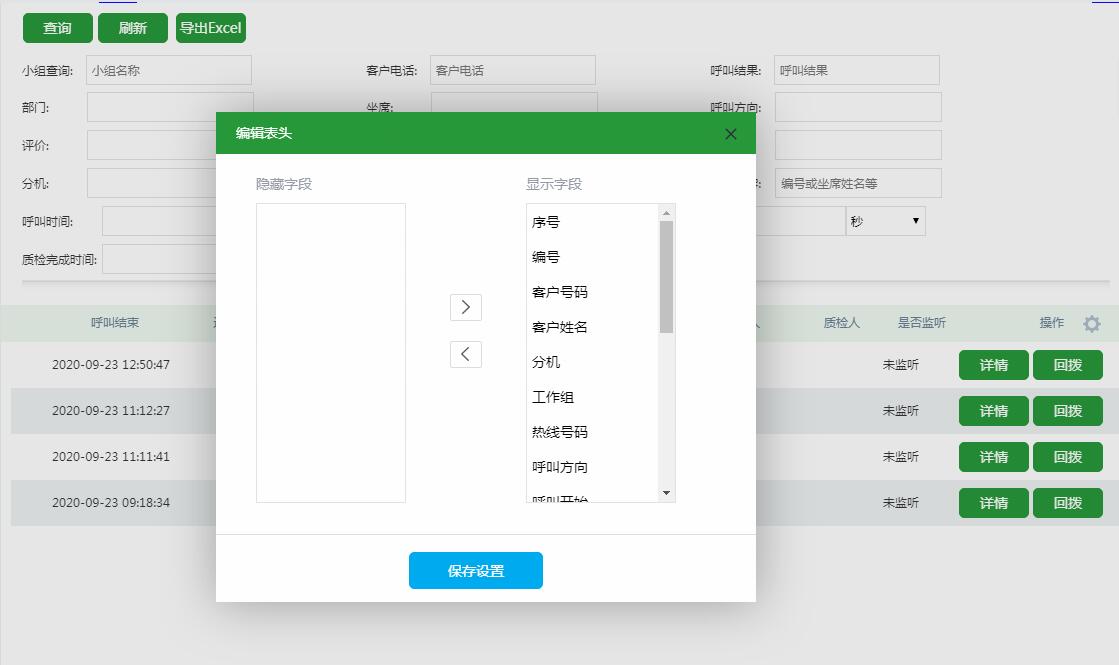Click the 查询 query button
Screen dimensions: 1119x665
[57, 28]
